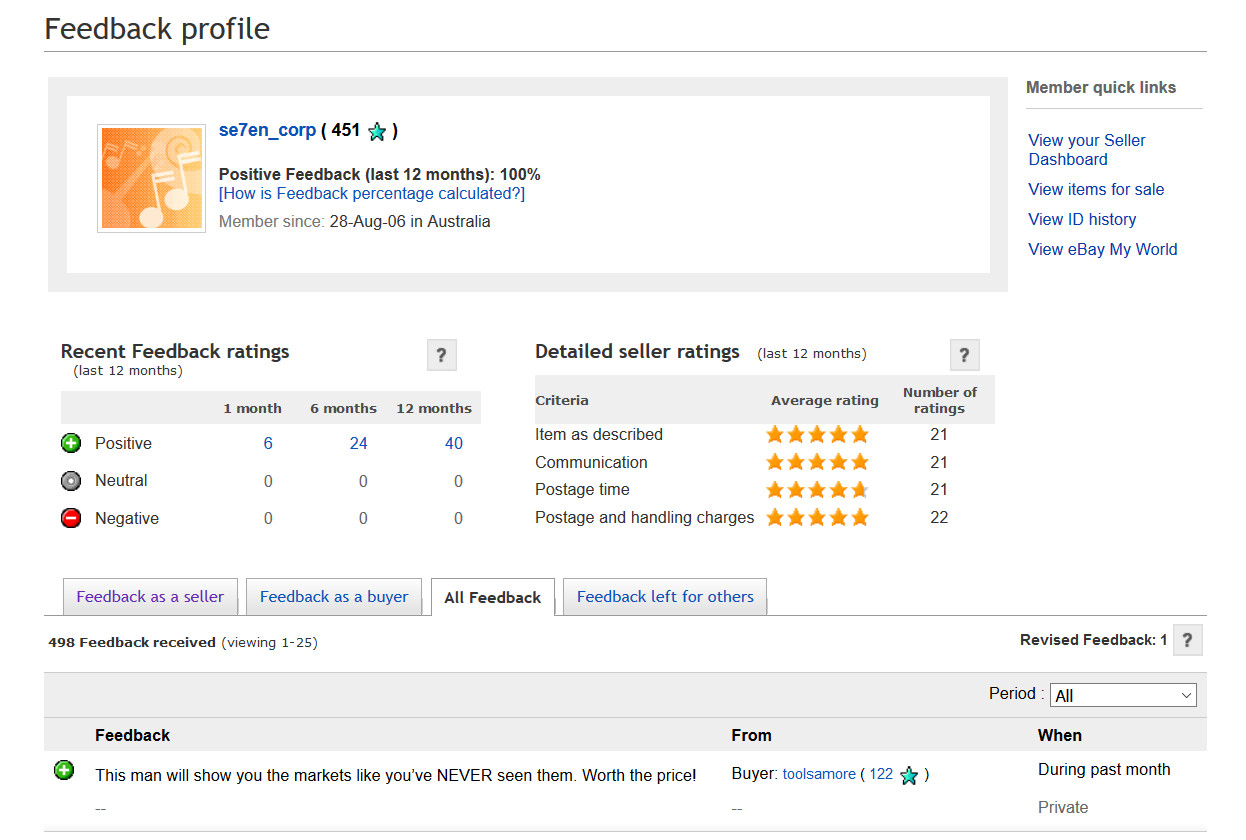Click the 12 months positive count 40

pos(454,443)
